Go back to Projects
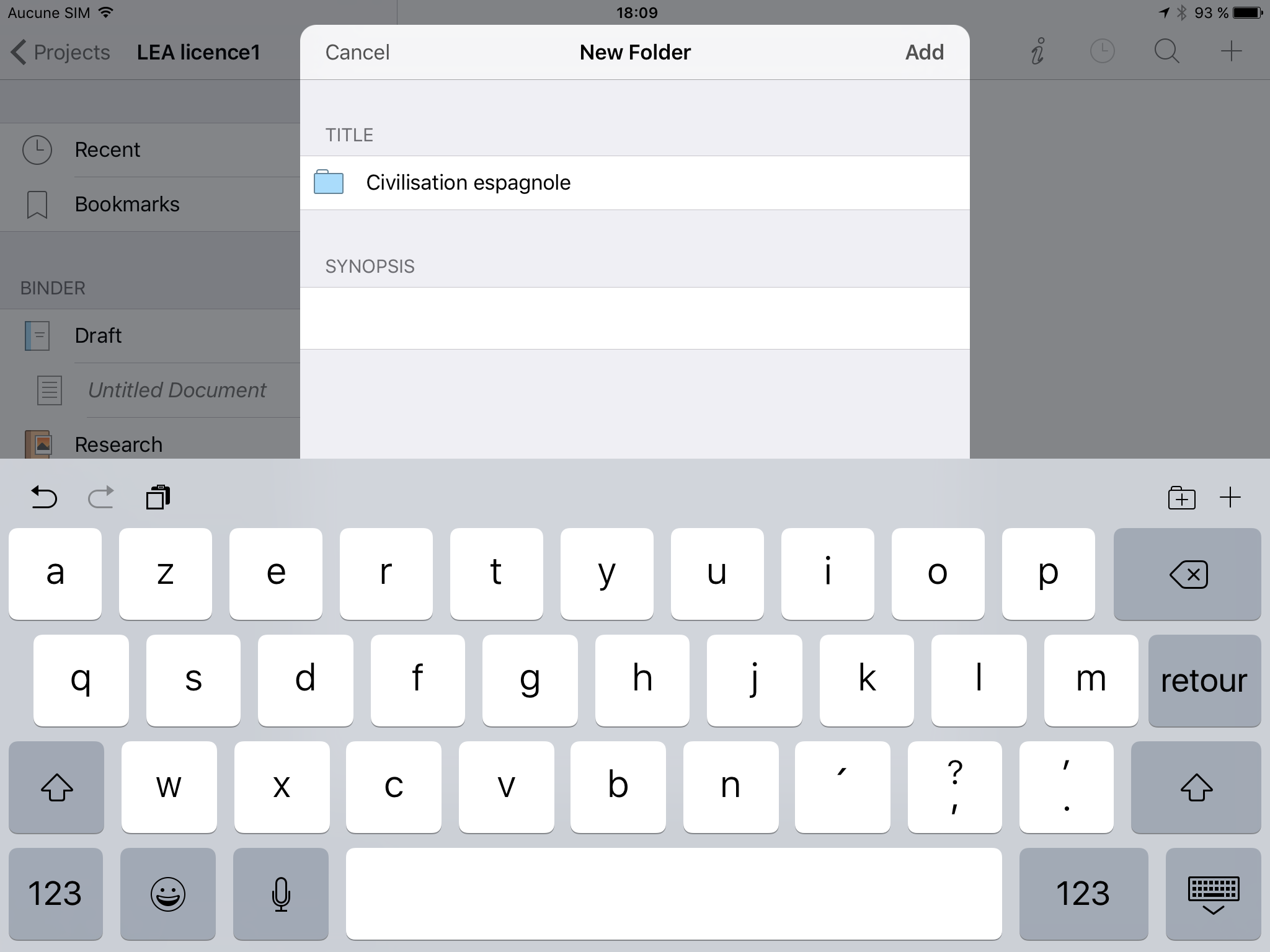1270x952 pixels. click(x=61, y=52)
